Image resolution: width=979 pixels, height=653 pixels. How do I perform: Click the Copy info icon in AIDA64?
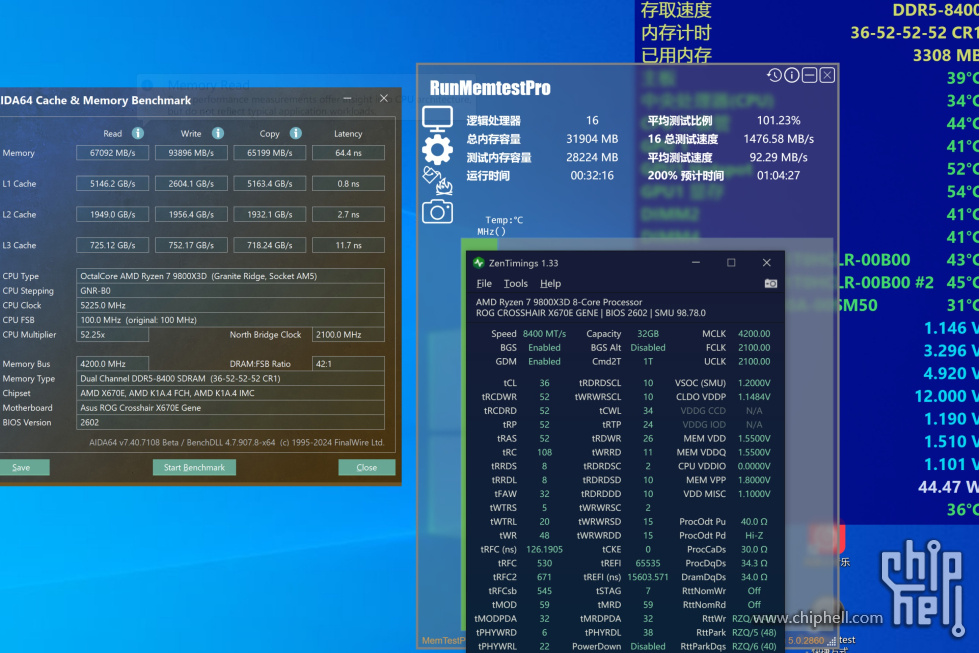pos(296,133)
